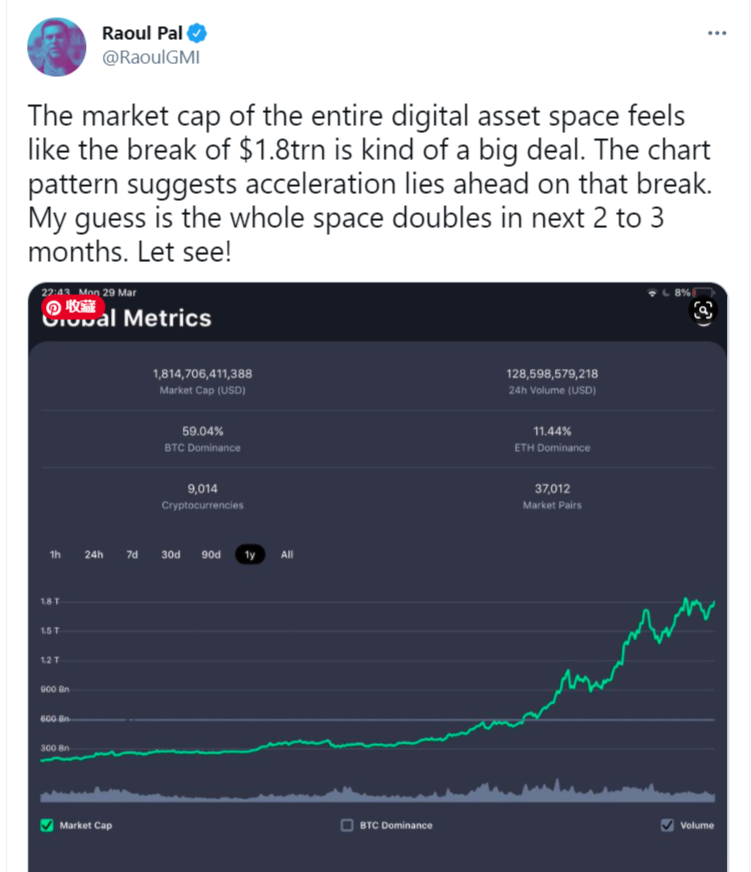Click the green market cap chart line
The image size is (751, 872).
567,680
